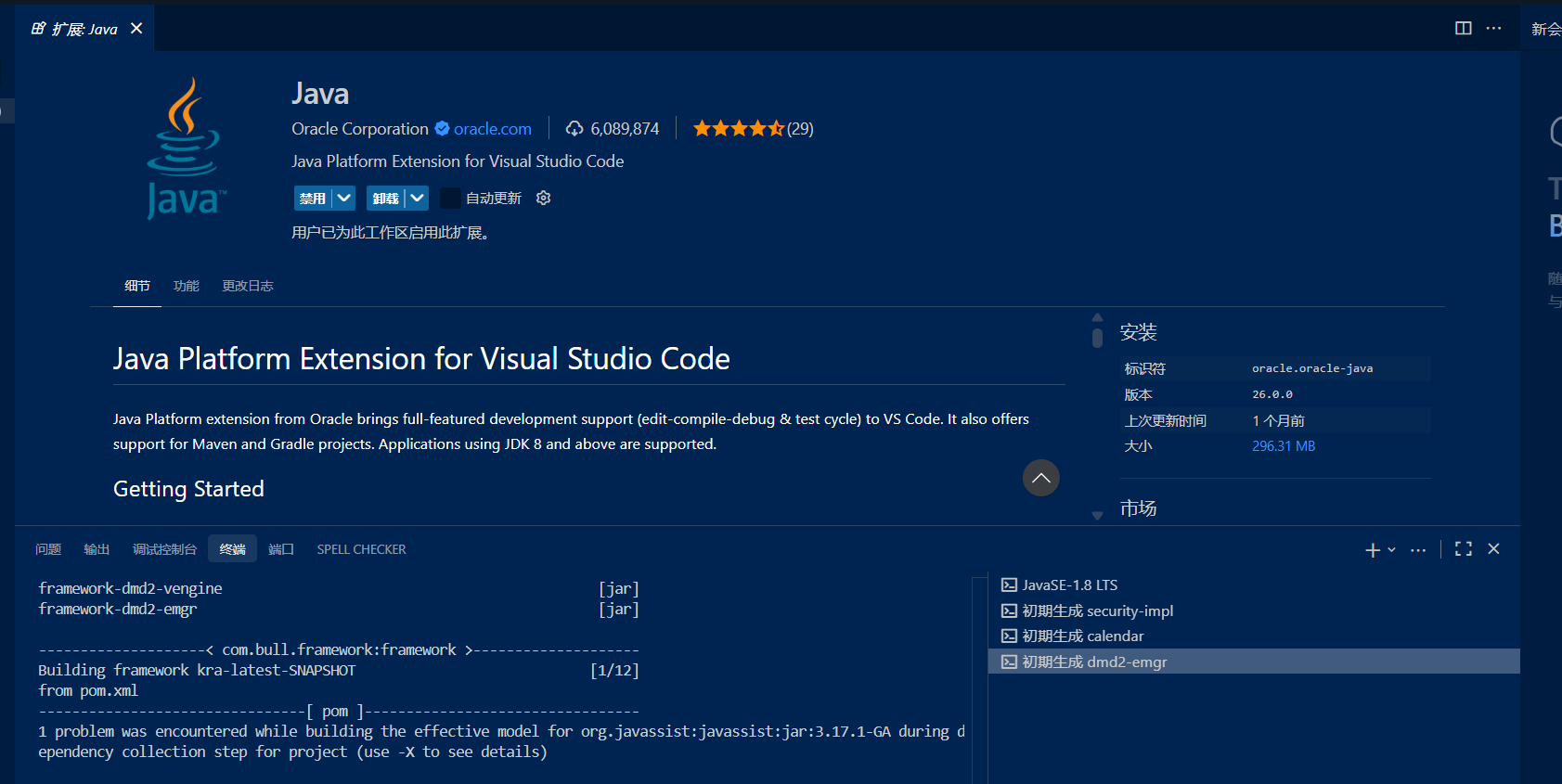Maximize the panel size with the fullscreen icon
The image size is (1562, 784).
pos(1464,549)
